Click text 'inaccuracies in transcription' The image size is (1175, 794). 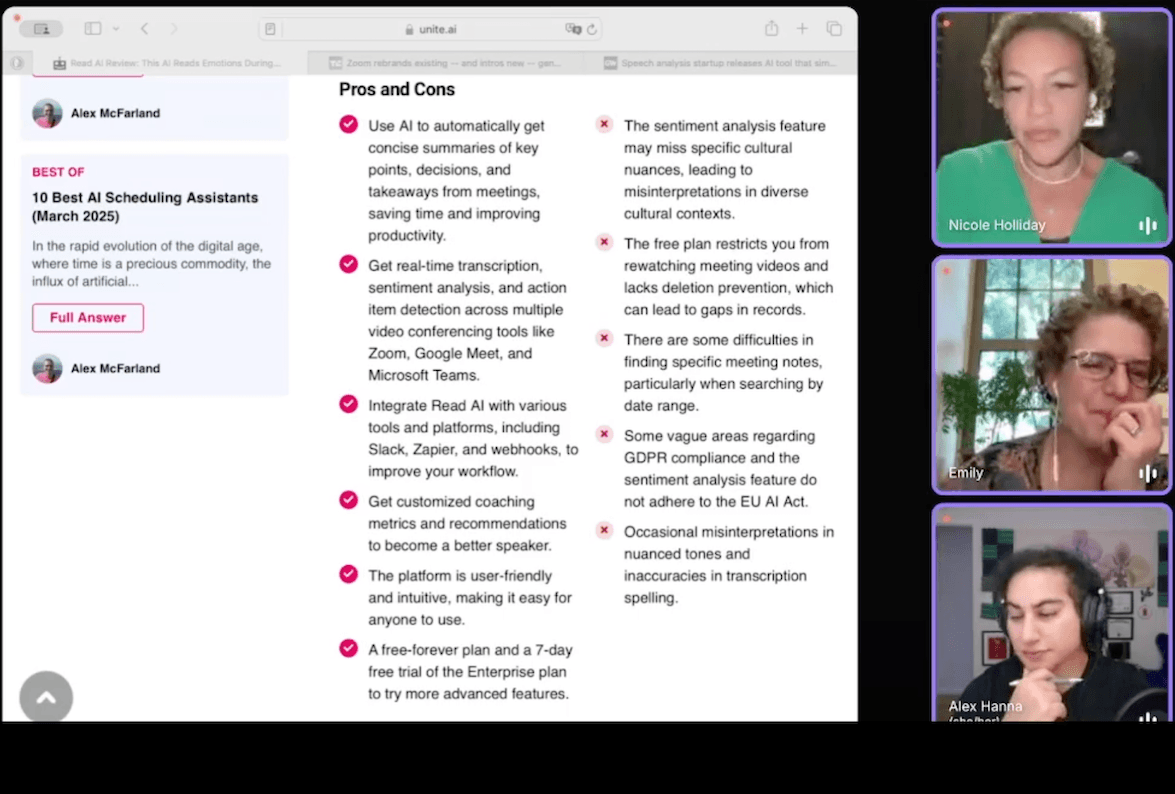tap(715, 576)
